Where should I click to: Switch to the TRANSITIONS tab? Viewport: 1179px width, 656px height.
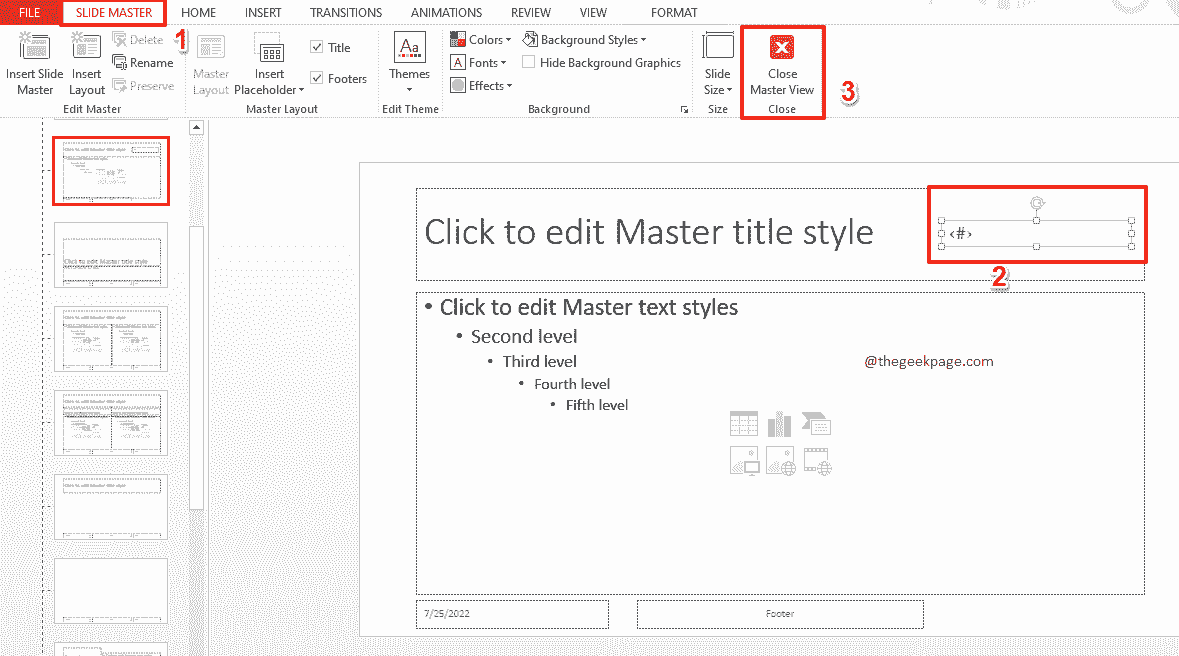(345, 13)
